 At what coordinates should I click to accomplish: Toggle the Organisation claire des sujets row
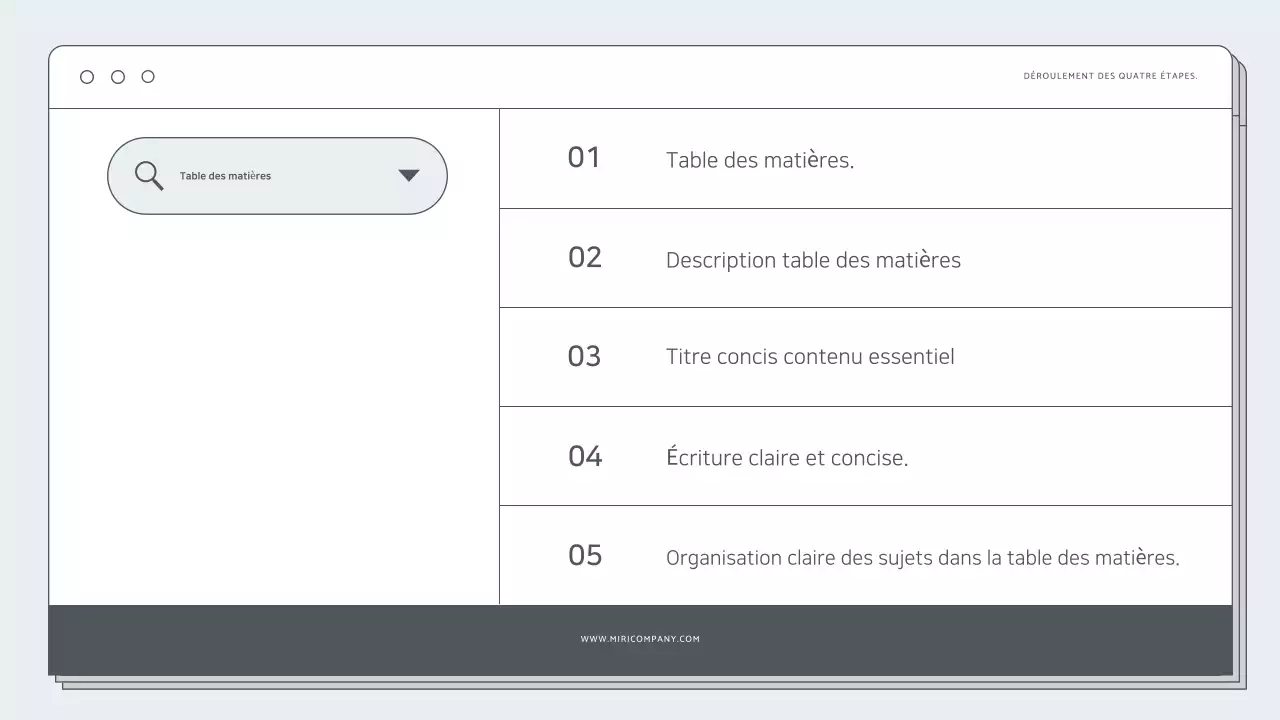[x=923, y=557]
